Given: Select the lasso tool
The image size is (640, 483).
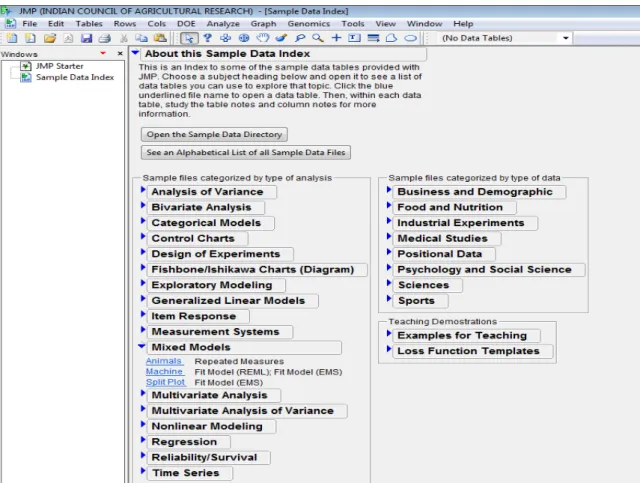Looking at the screenshot, I should [300, 38].
